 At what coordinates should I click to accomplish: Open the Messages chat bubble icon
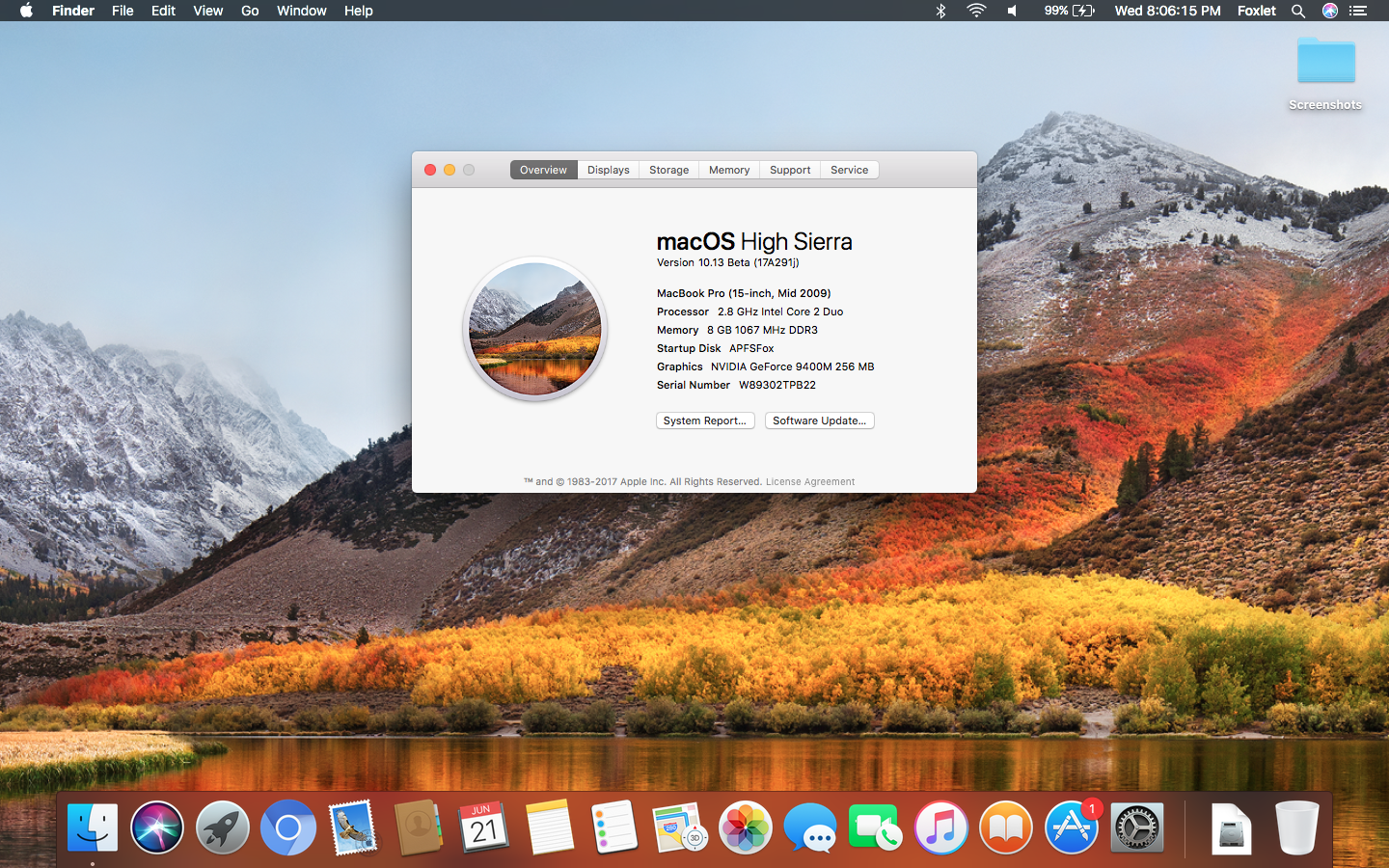pos(810,827)
